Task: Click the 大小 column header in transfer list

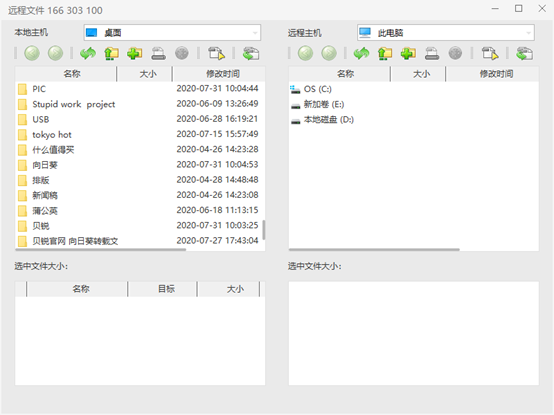Action: pos(229,289)
